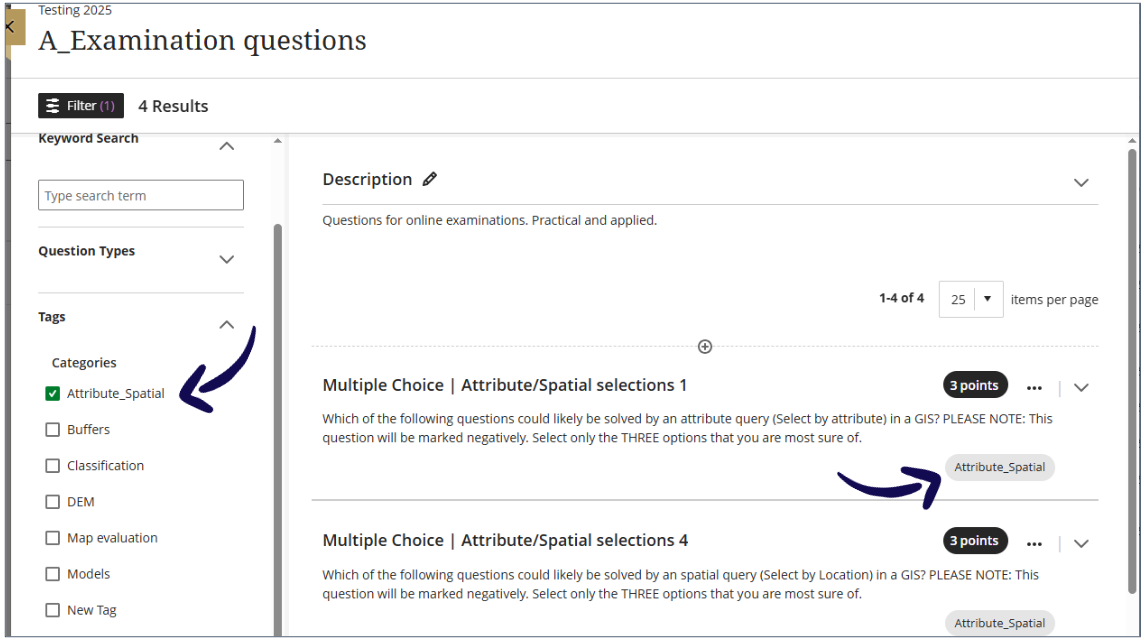Click the plus icon to add a question
The height and width of the screenshot is (642, 1145).
[x=705, y=346]
